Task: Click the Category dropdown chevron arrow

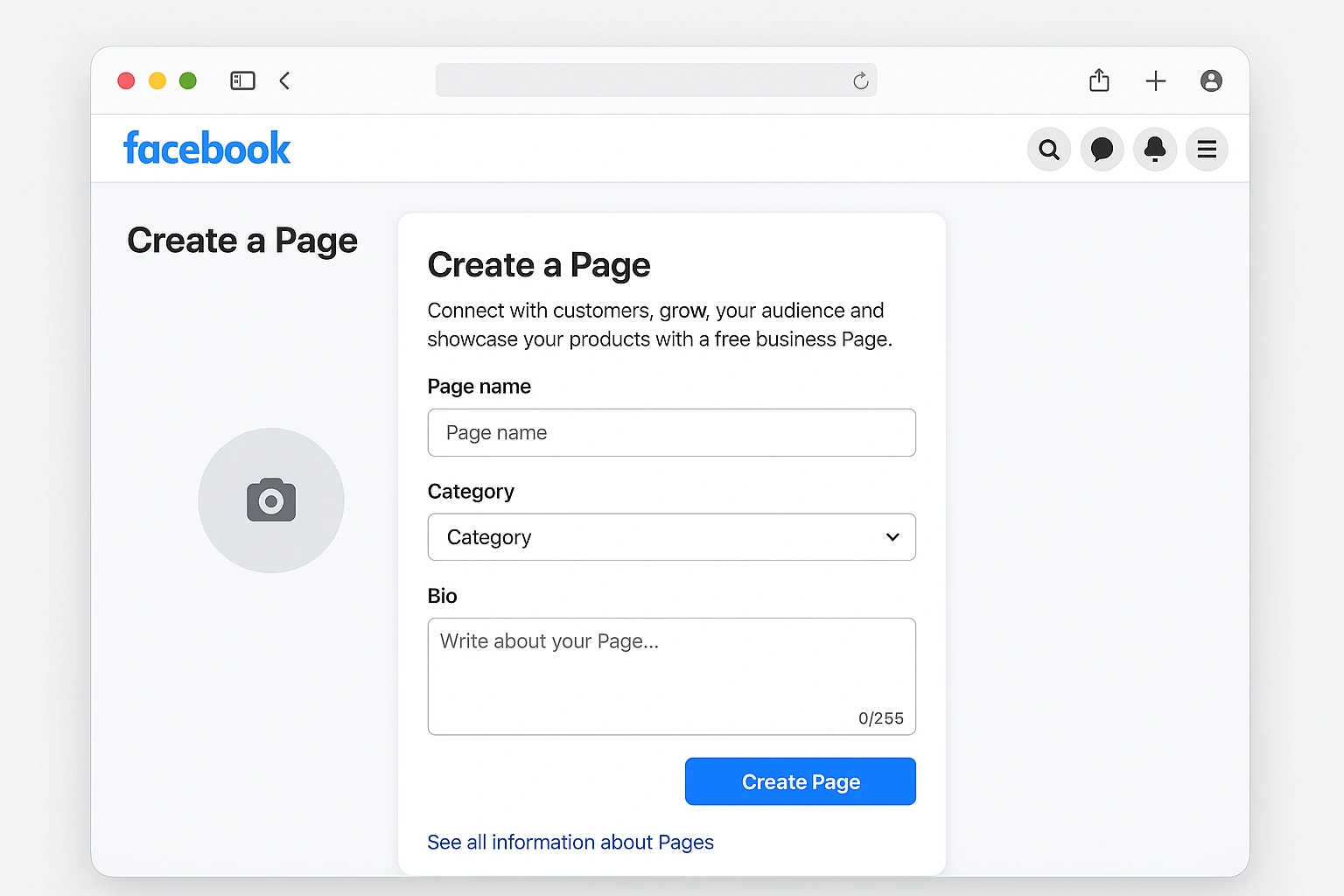Action: [x=892, y=537]
